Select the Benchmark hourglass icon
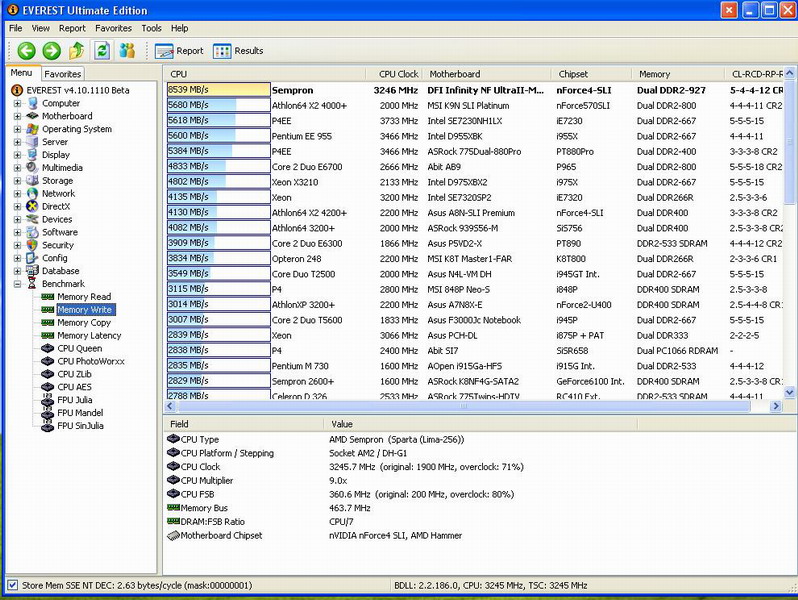Viewport: 798px width, 600px height. click(33, 283)
